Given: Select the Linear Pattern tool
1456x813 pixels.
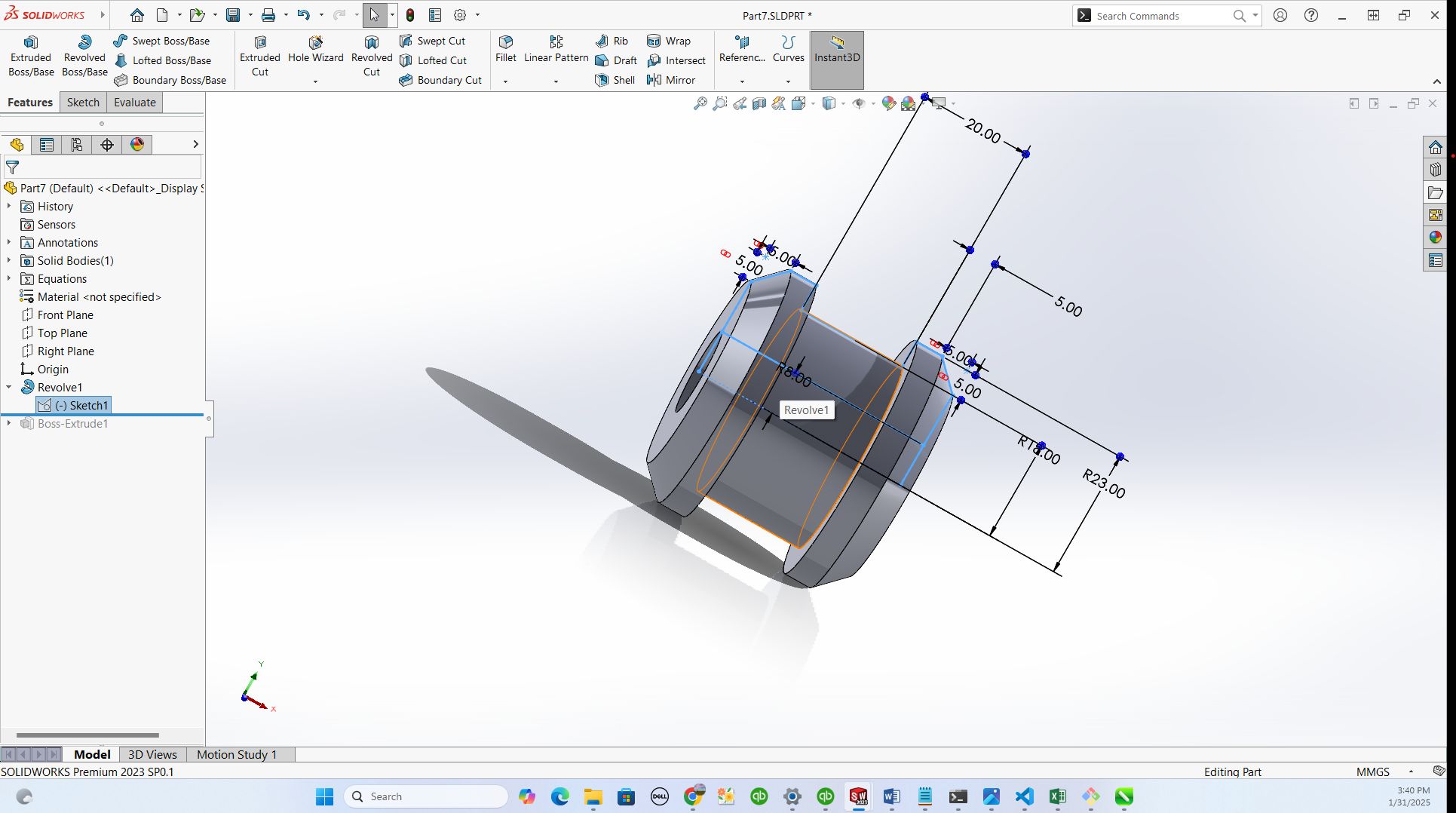Looking at the screenshot, I should [556, 50].
